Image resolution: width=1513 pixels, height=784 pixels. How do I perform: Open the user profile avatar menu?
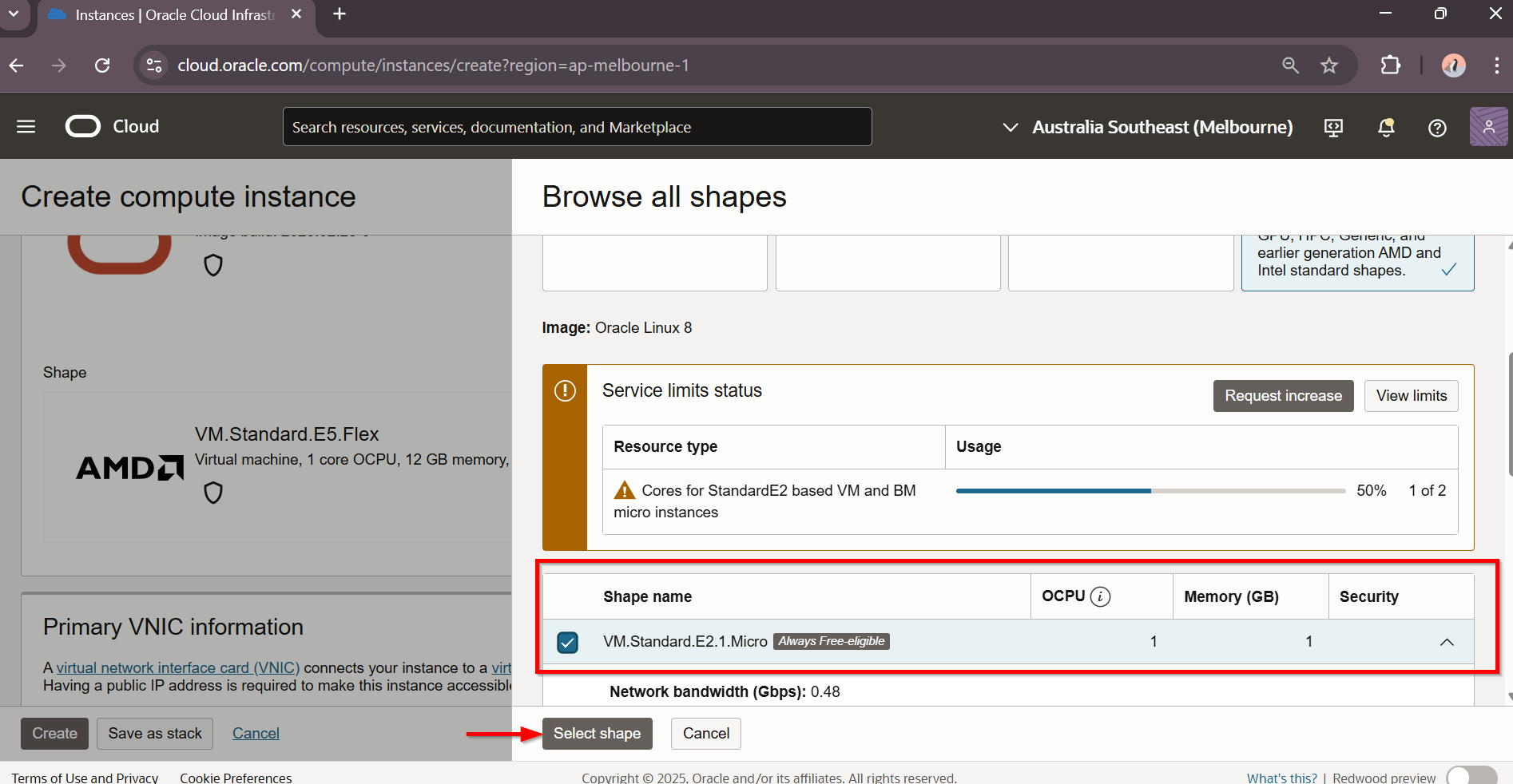pyautogui.click(x=1488, y=127)
